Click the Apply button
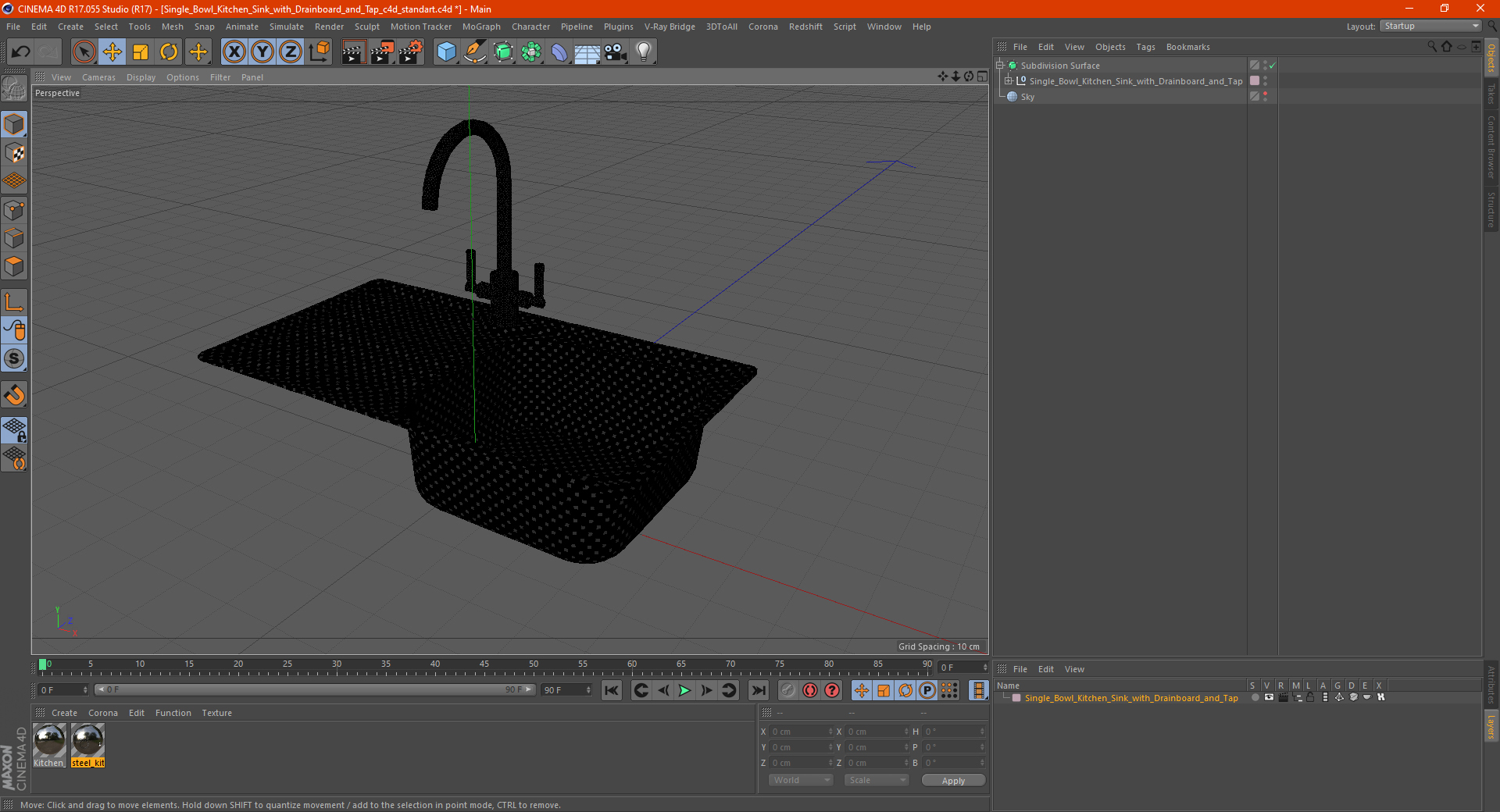Viewport: 1500px width, 812px height. click(x=953, y=781)
